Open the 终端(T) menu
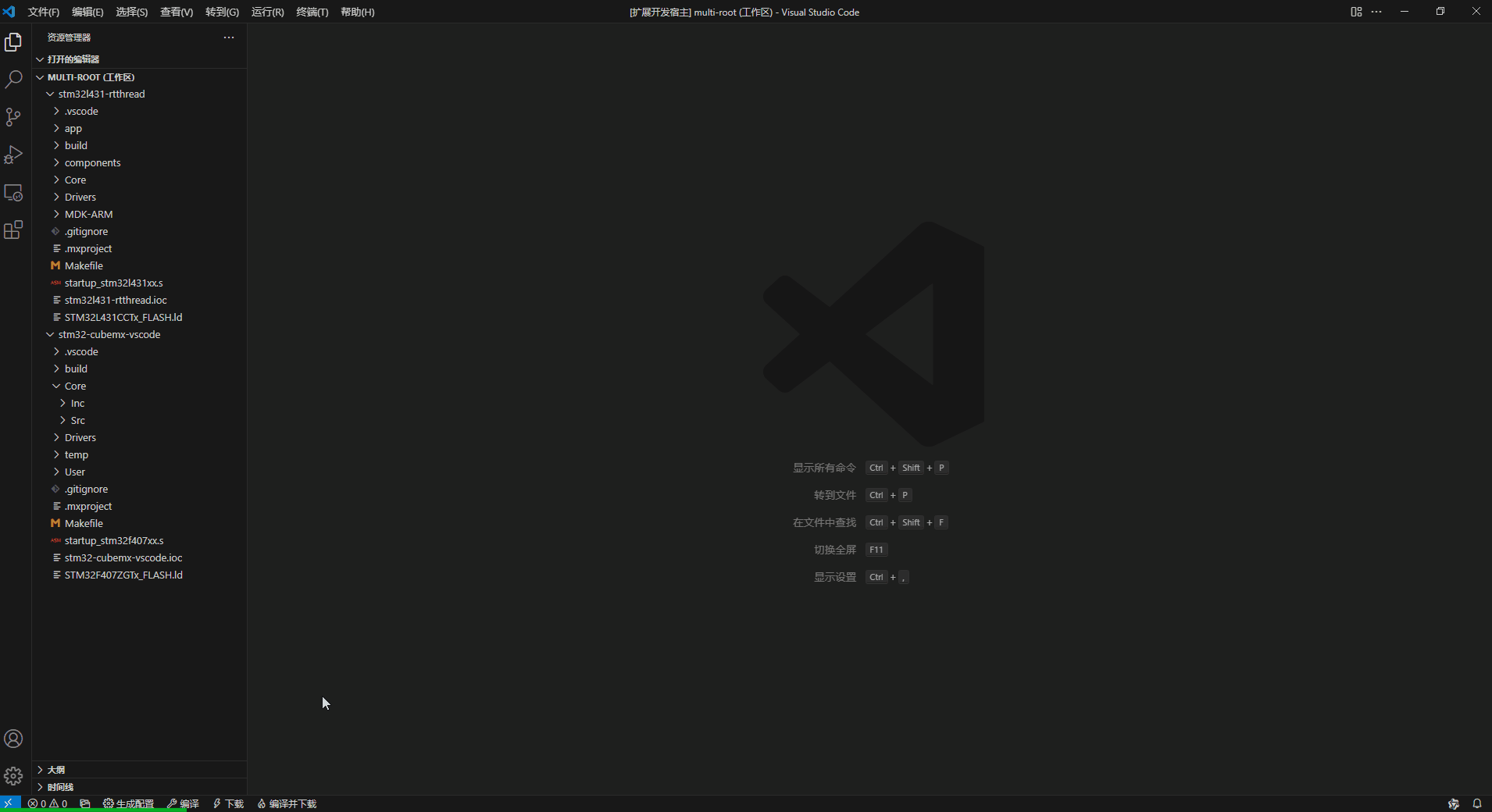The width and height of the screenshot is (1492, 812). (x=312, y=12)
